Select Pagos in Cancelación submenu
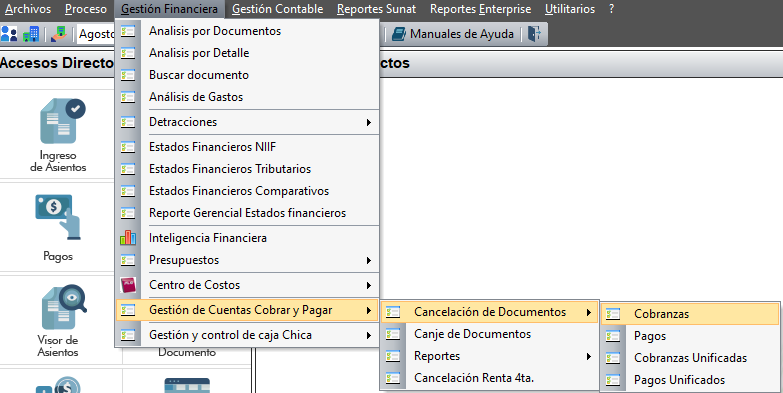The width and height of the screenshot is (783, 393). click(x=690, y=336)
